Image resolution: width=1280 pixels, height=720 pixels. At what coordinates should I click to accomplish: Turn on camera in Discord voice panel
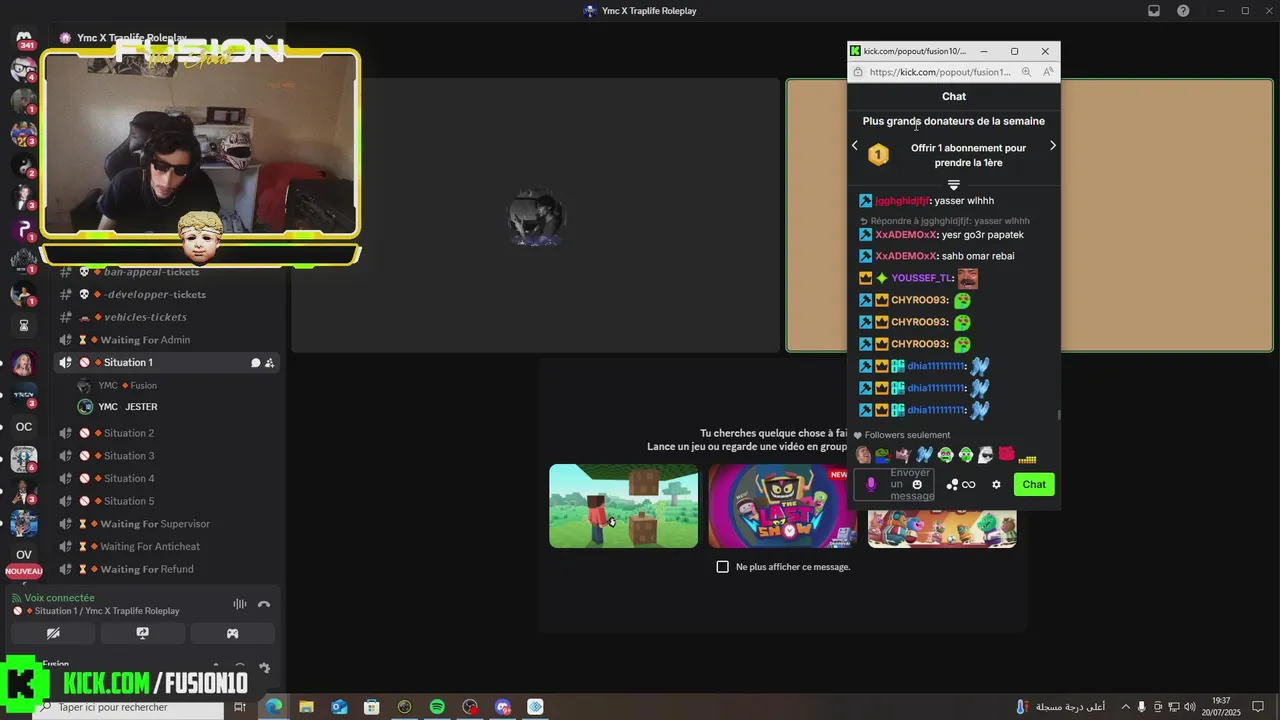pyautogui.click(x=53, y=633)
